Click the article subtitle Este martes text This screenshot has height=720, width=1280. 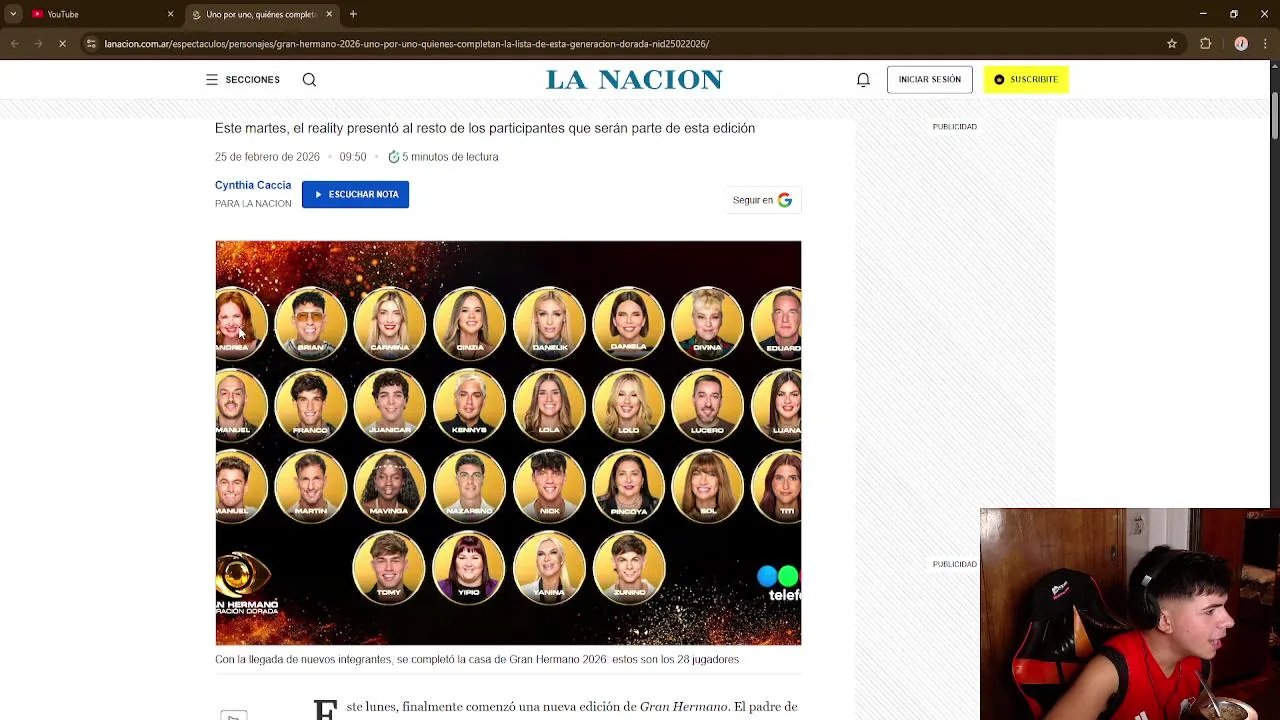(485, 128)
